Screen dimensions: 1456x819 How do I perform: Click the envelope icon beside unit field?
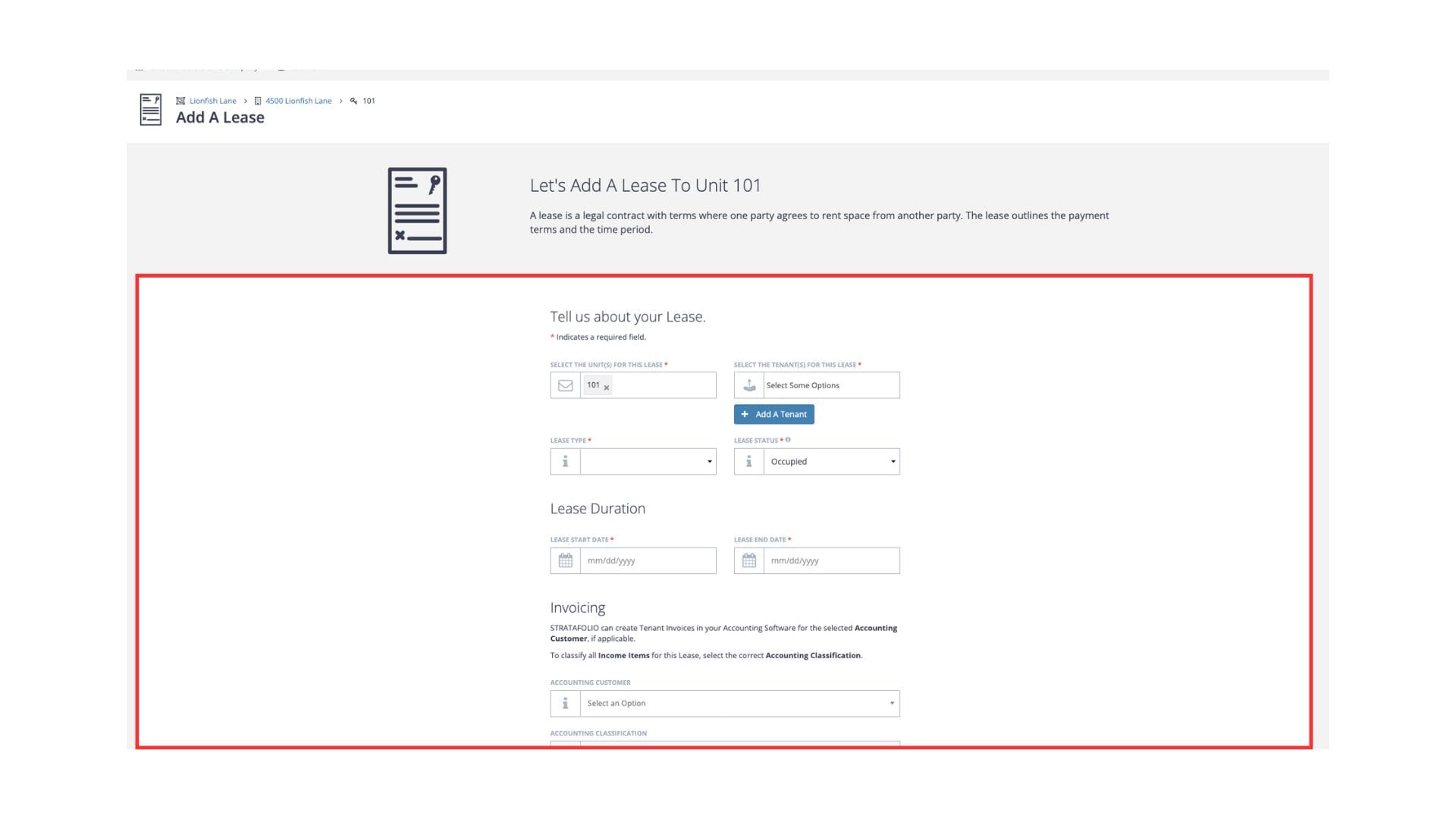pyautogui.click(x=565, y=385)
